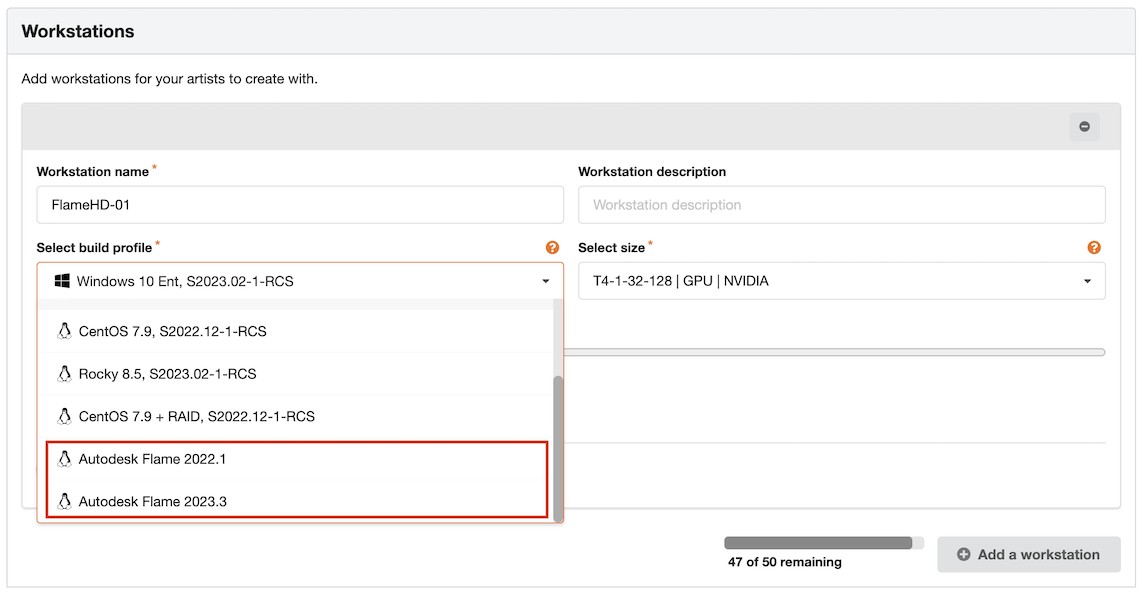The width and height of the screenshot is (1142, 596).
Task: Click the plus icon on Add a workstation
Action: coord(963,554)
